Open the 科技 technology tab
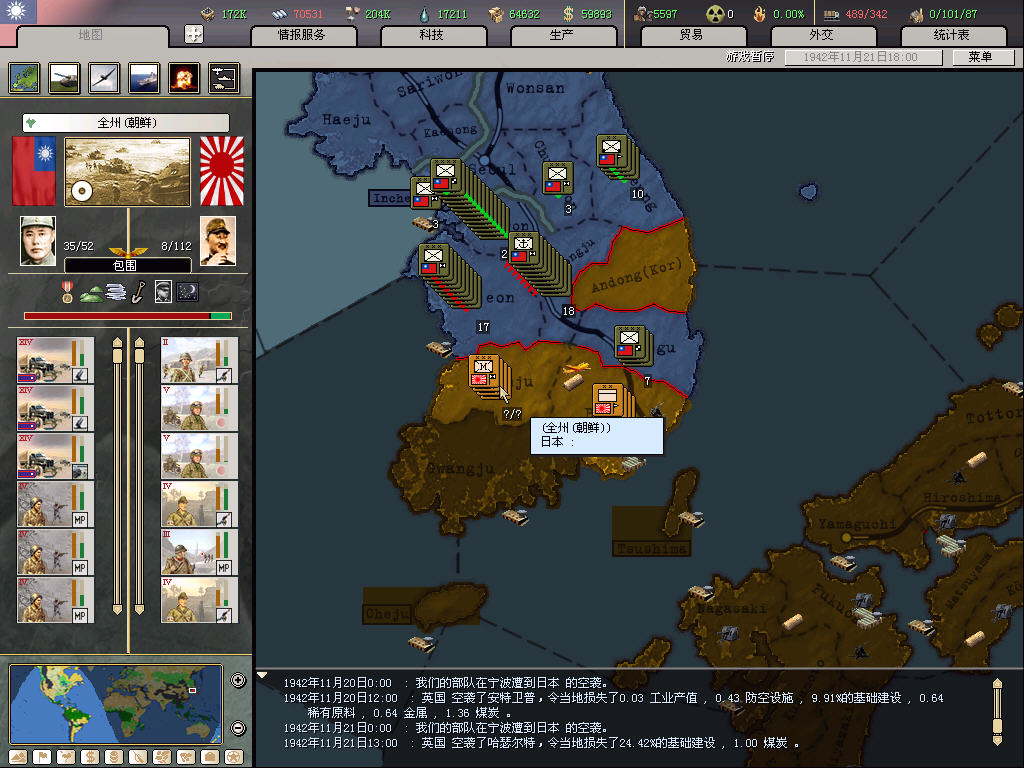The image size is (1024, 768). click(431, 35)
